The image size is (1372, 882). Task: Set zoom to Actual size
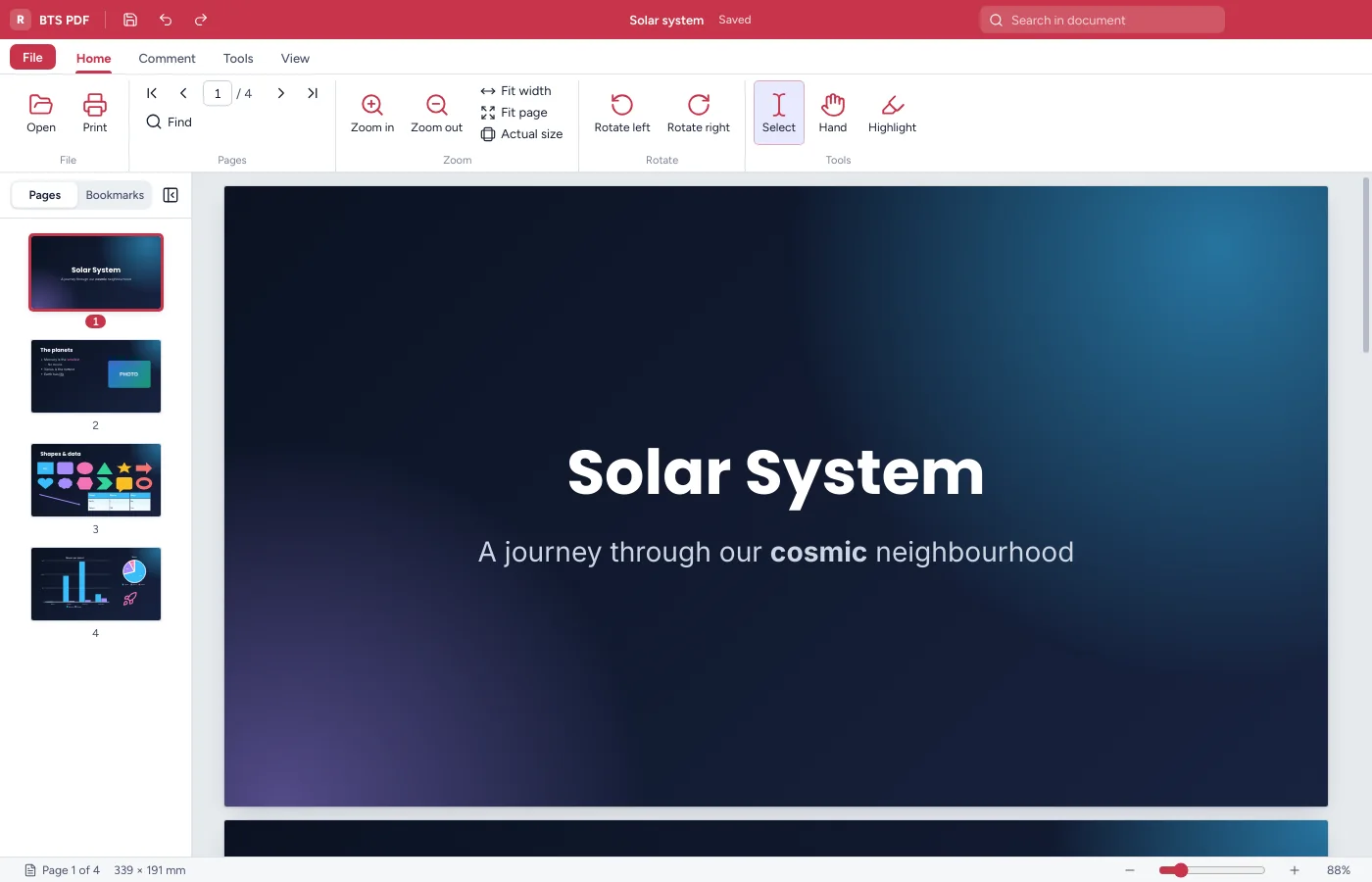[x=522, y=134]
